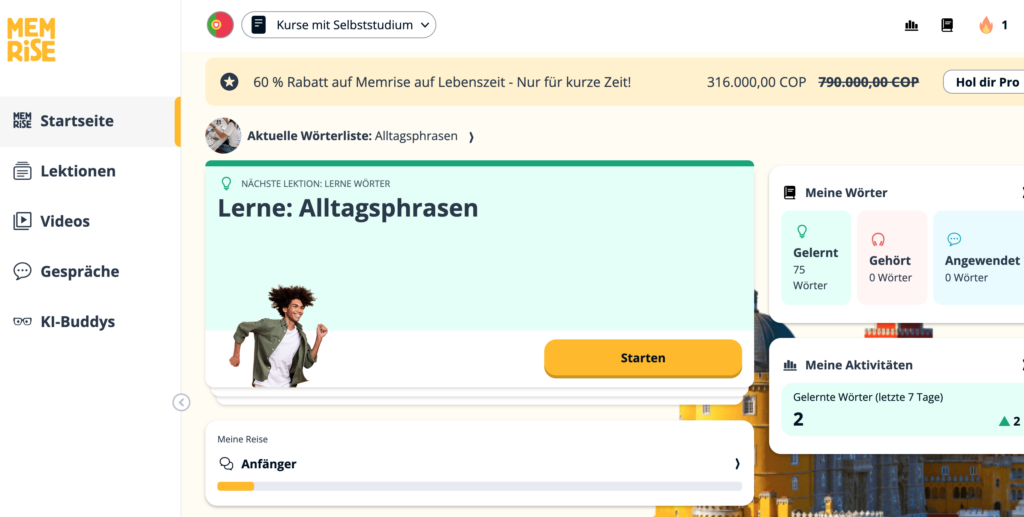
Task: Click the Lektionen list icon
Action: (x=22, y=171)
